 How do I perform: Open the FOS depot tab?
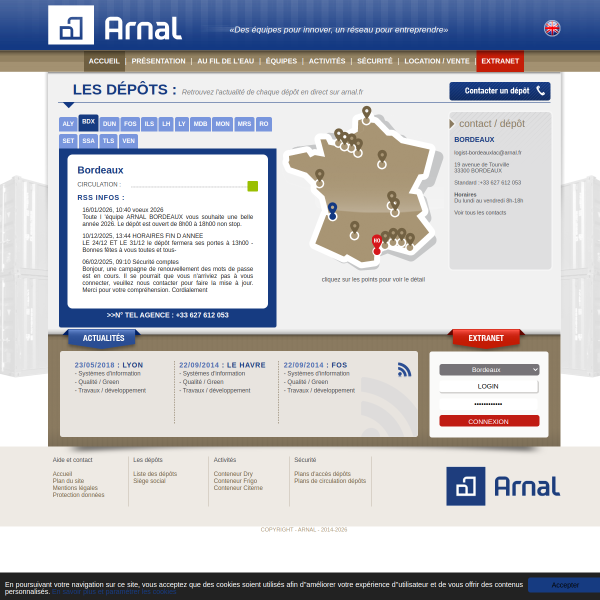coord(130,124)
